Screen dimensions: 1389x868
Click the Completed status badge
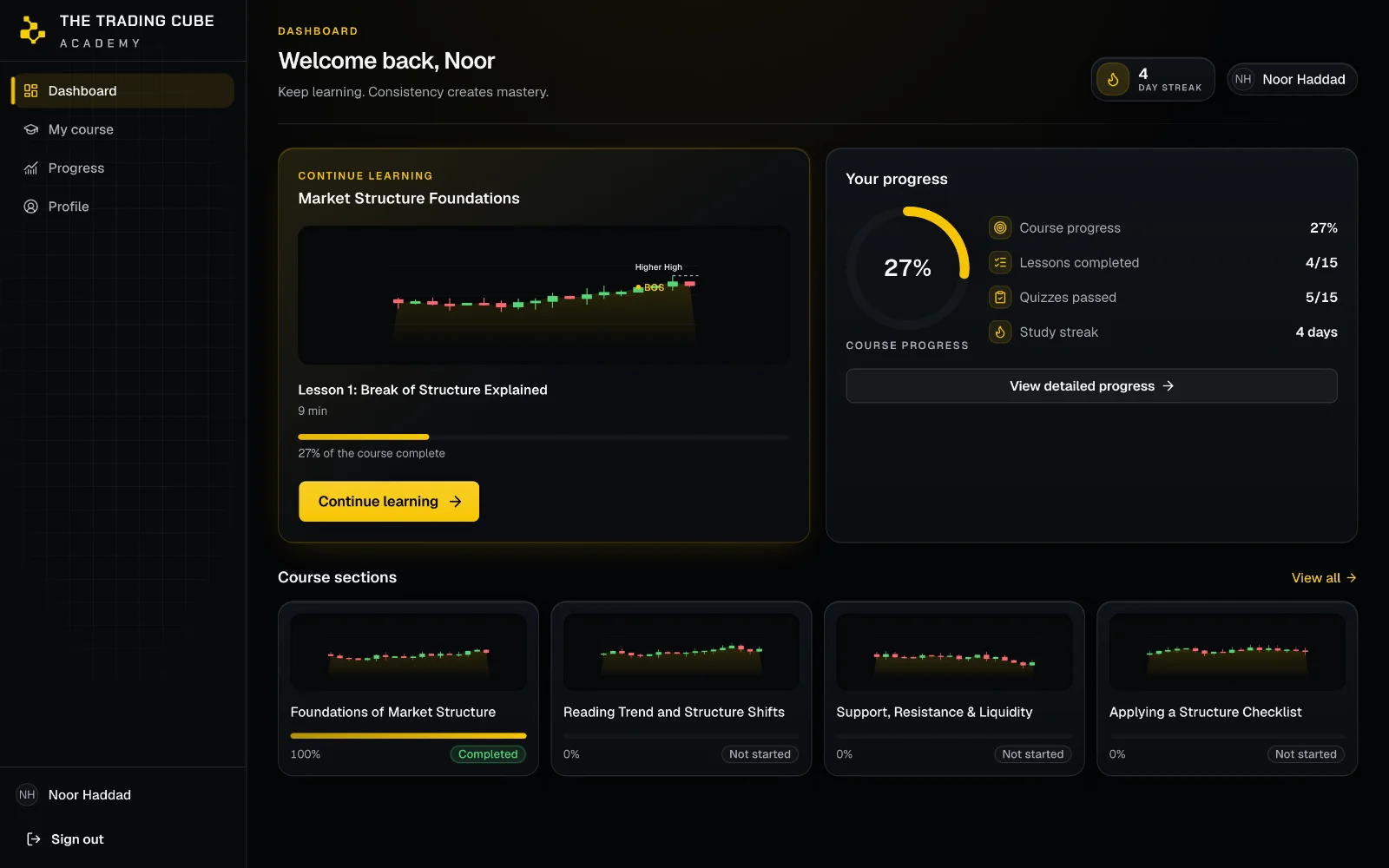[488, 754]
